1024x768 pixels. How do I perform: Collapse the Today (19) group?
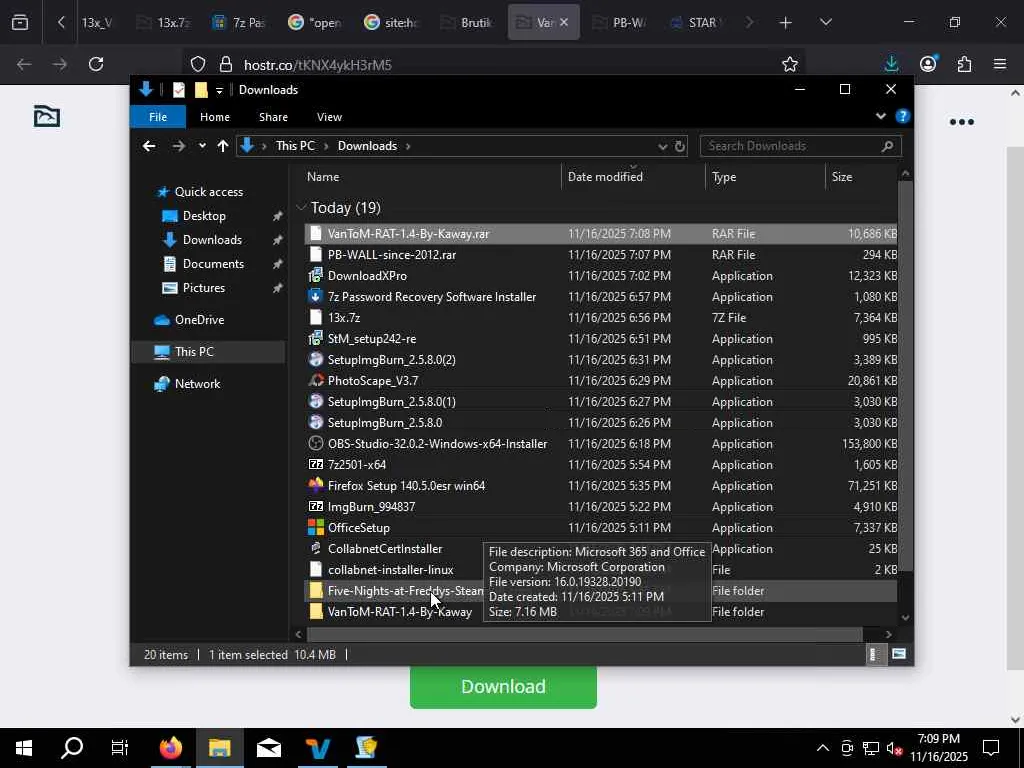pyautogui.click(x=301, y=208)
